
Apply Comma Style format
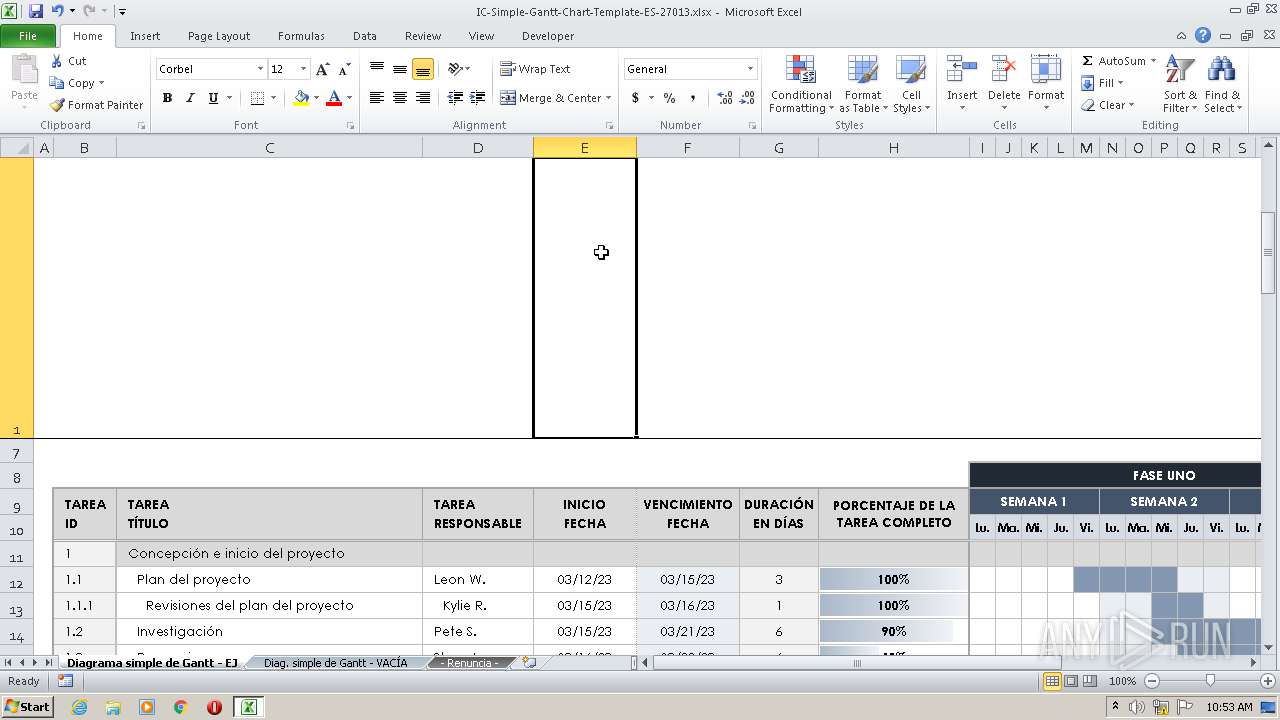(x=692, y=98)
